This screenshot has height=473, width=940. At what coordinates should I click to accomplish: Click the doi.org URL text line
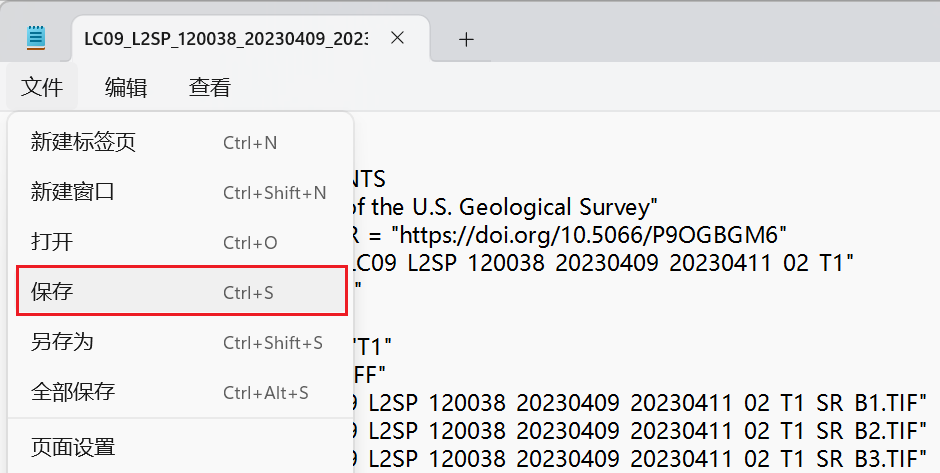[570, 235]
